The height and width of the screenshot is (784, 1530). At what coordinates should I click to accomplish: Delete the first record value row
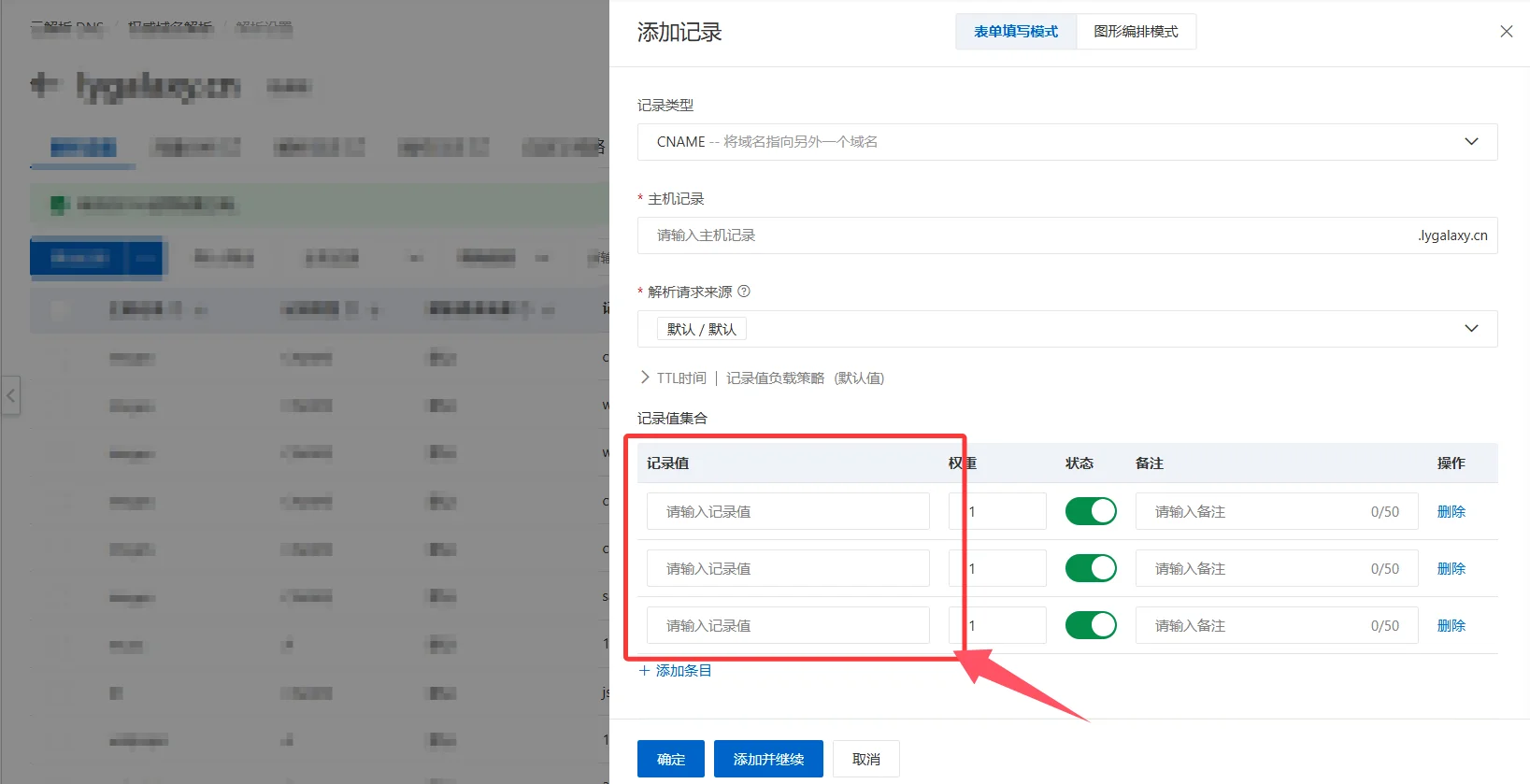(1451, 511)
